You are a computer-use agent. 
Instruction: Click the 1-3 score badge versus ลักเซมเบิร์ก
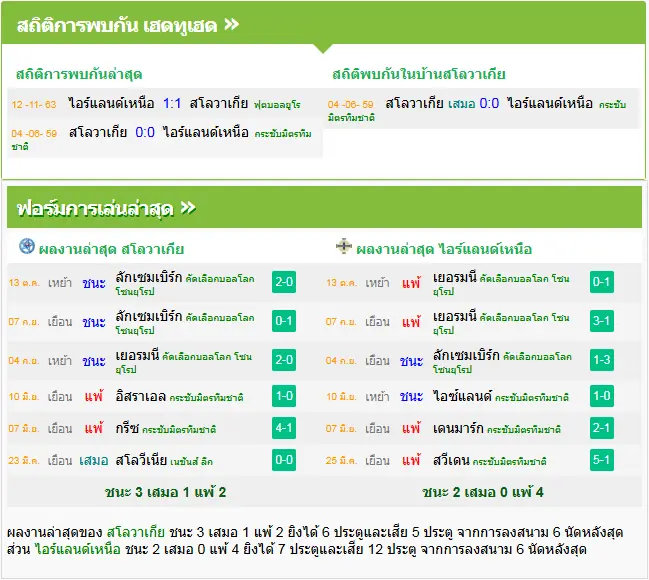pyautogui.click(x=601, y=360)
